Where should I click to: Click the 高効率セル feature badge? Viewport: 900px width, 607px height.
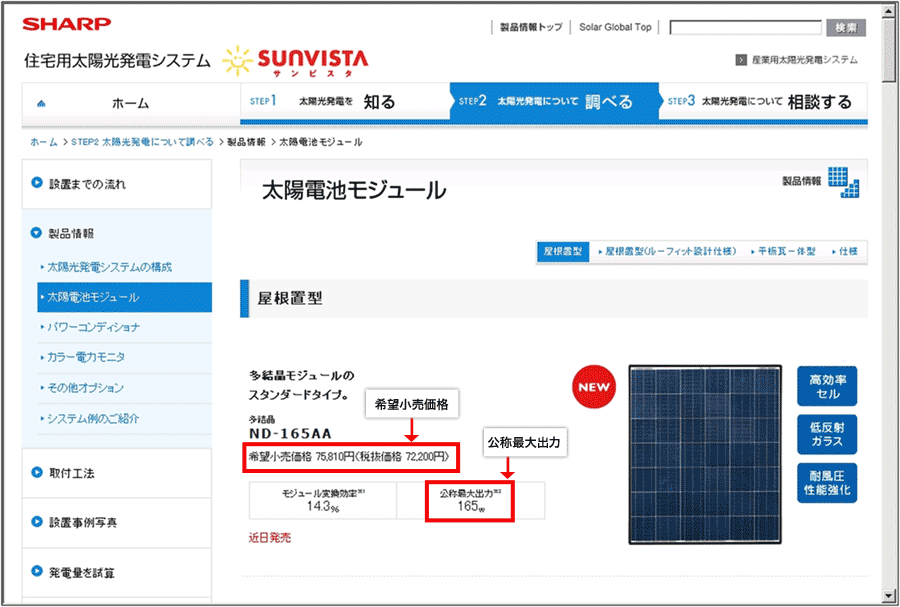click(827, 386)
